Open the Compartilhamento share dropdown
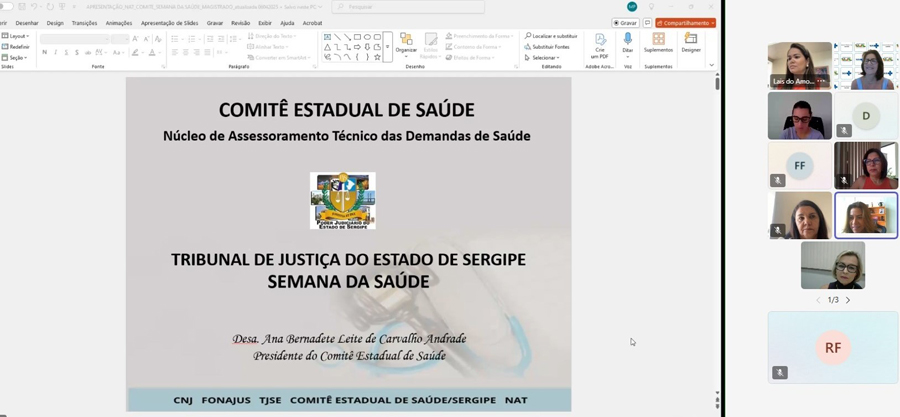Screen dimensions: 900x417 (686, 23)
